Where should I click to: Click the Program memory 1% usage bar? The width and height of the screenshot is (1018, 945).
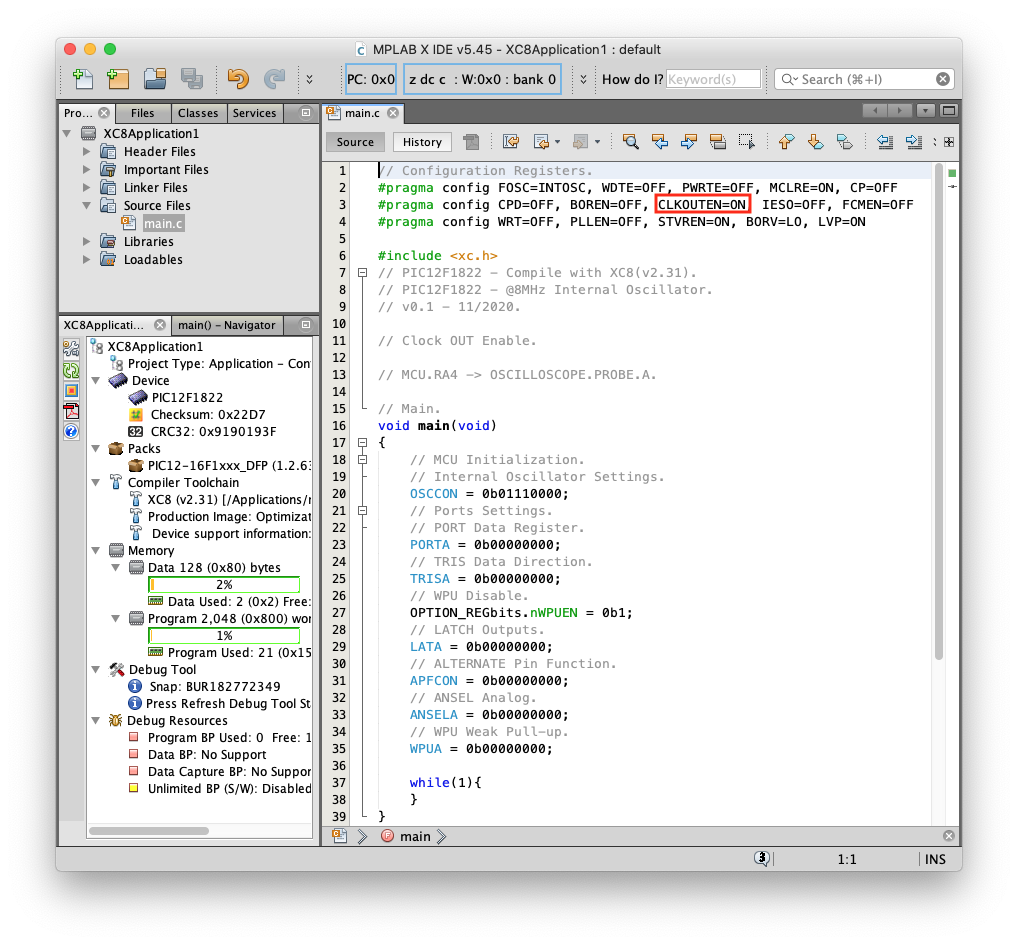224,635
